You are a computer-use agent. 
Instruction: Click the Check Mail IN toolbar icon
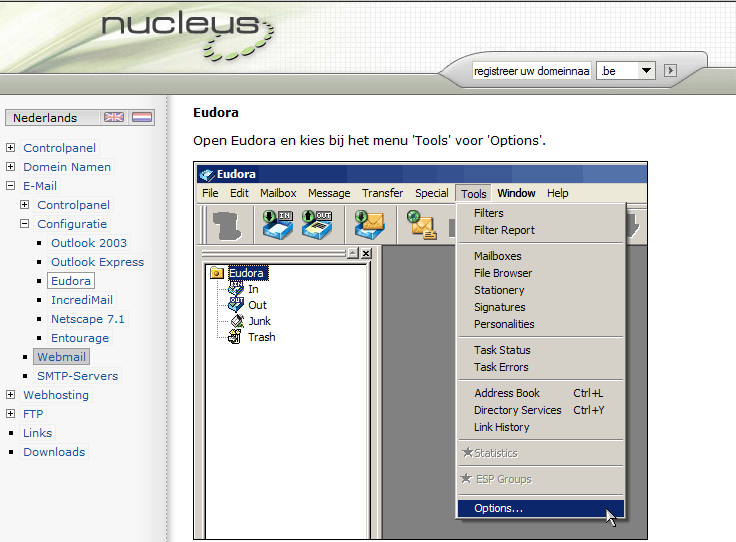[277, 225]
